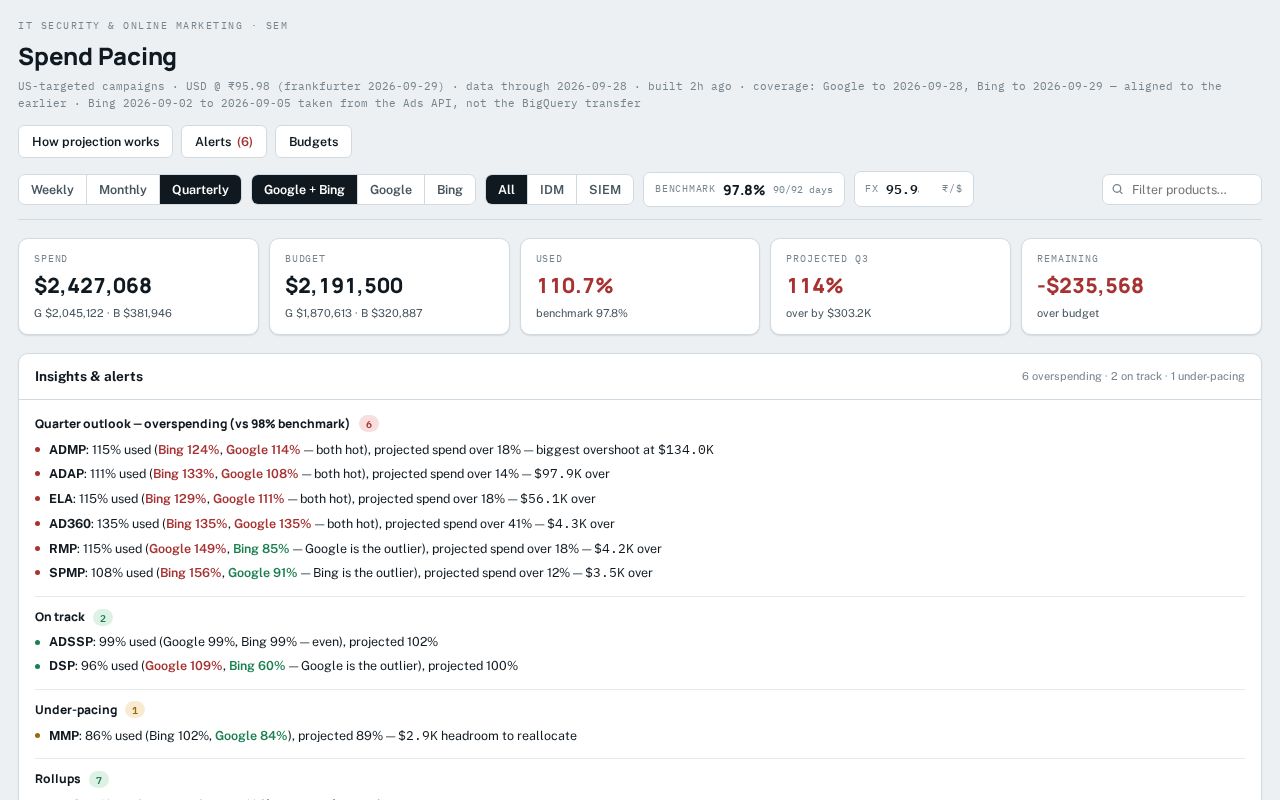The width and height of the screenshot is (1280, 800).
Task: Click 'G $2,045,122 · B $381,946' breakdown
Action: [x=103, y=313]
